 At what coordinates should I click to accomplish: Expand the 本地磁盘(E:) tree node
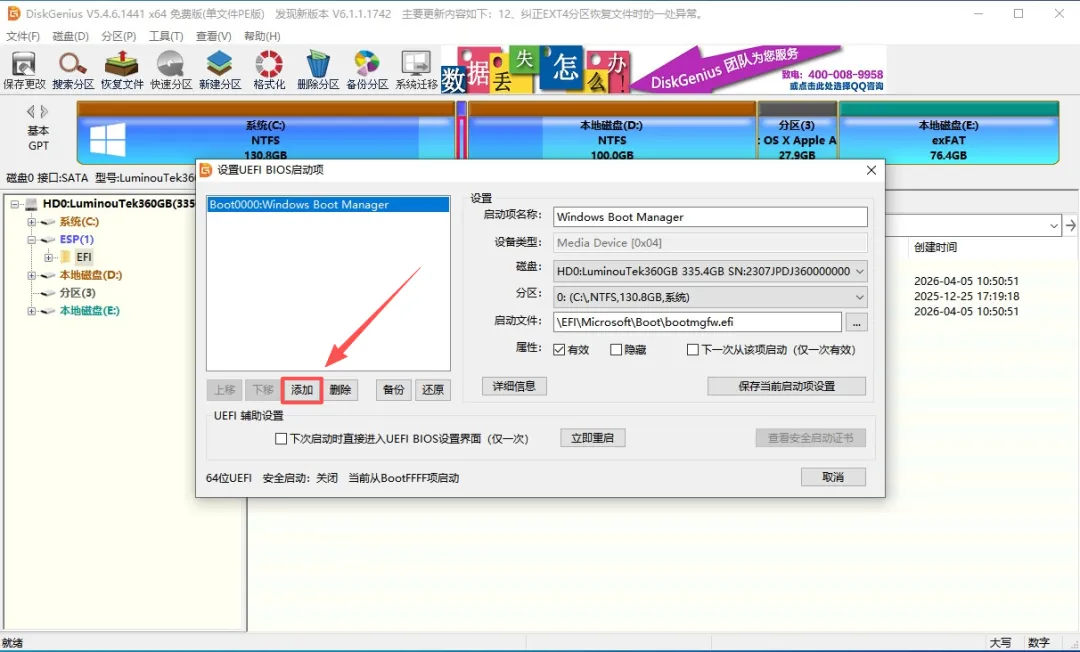[32, 311]
